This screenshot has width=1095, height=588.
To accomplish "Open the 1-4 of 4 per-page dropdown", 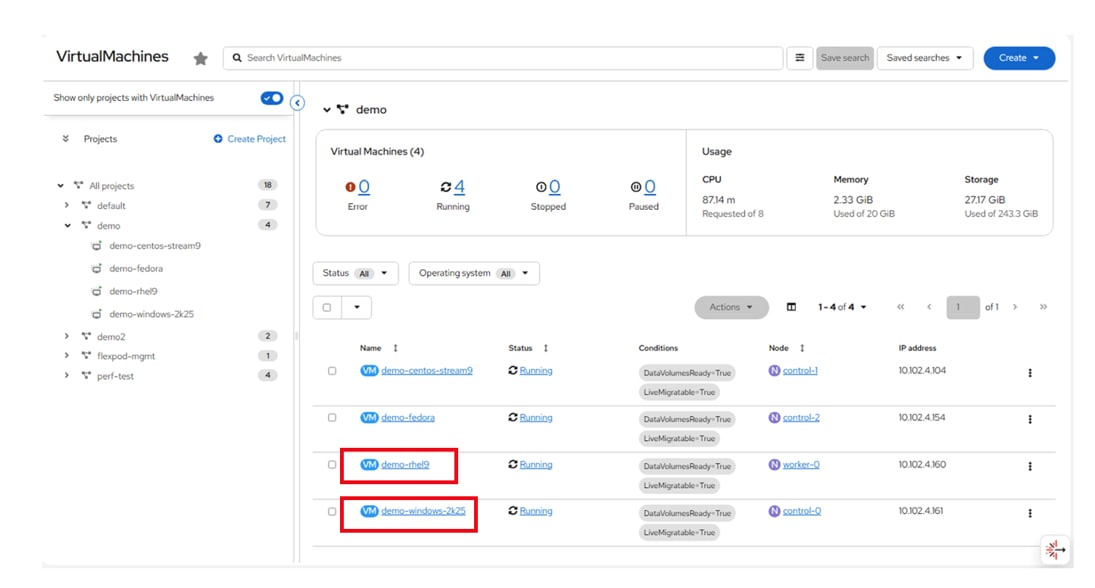I will [842, 307].
